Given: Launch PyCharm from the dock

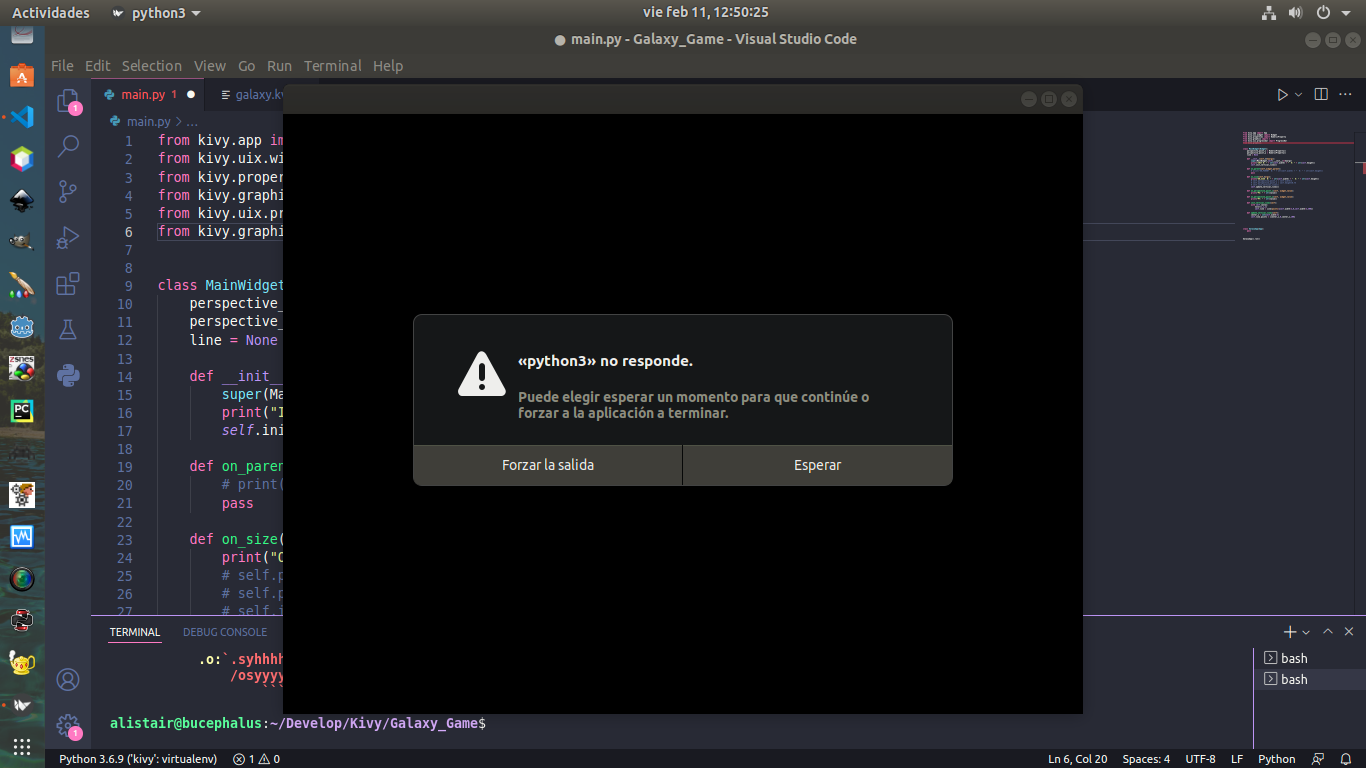Looking at the screenshot, I should coord(22,410).
